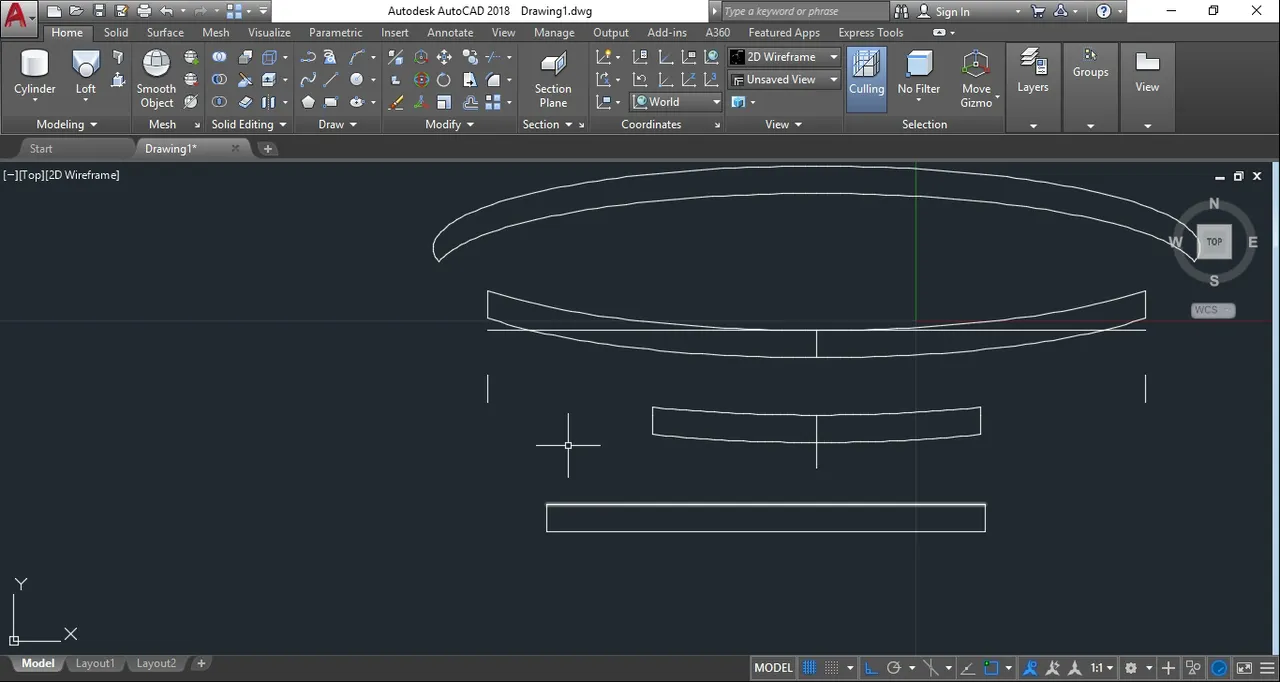Screen dimensions: 1280x682
Task: Open the World coordinate system dropdown
Action: 676,102
